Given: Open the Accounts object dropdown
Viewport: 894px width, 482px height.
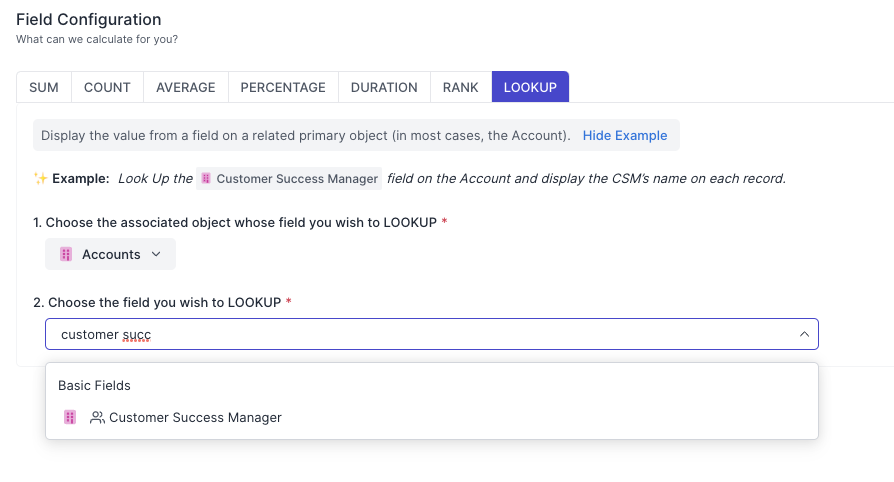Looking at the screenshot, I should [110, 254].
